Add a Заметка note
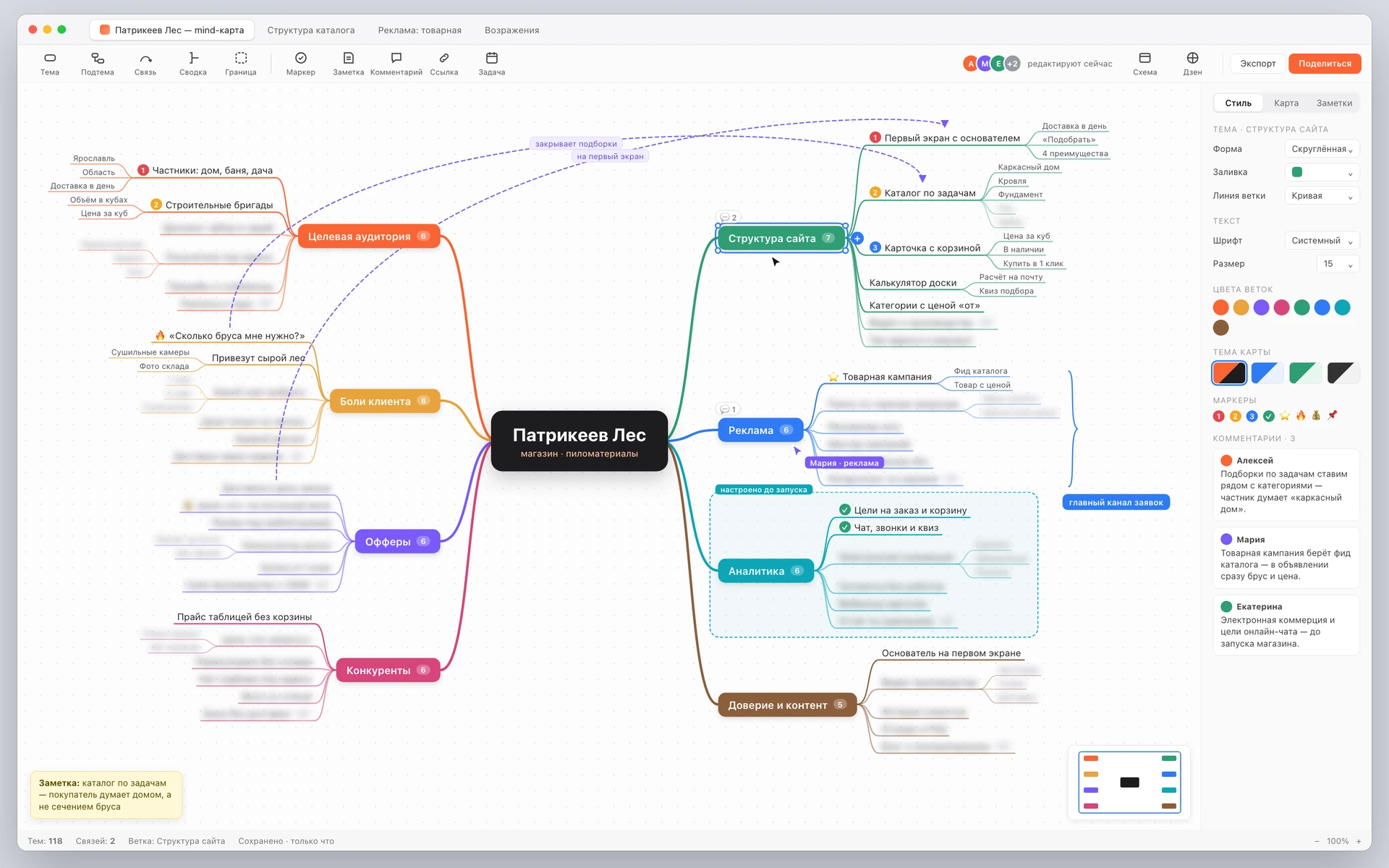The height and width of the screenshot is (868, 1389). pyautogui.click(x=349, y=64)
